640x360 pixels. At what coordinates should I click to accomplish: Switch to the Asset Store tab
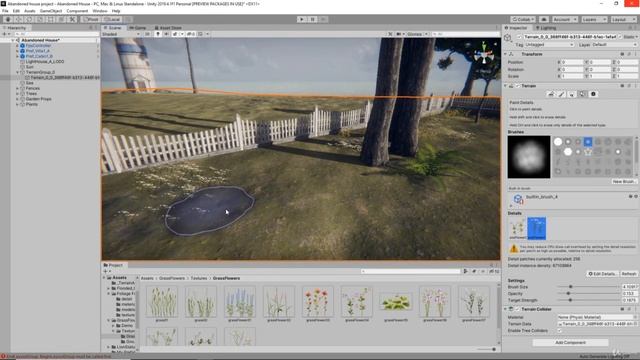[168, 28]
